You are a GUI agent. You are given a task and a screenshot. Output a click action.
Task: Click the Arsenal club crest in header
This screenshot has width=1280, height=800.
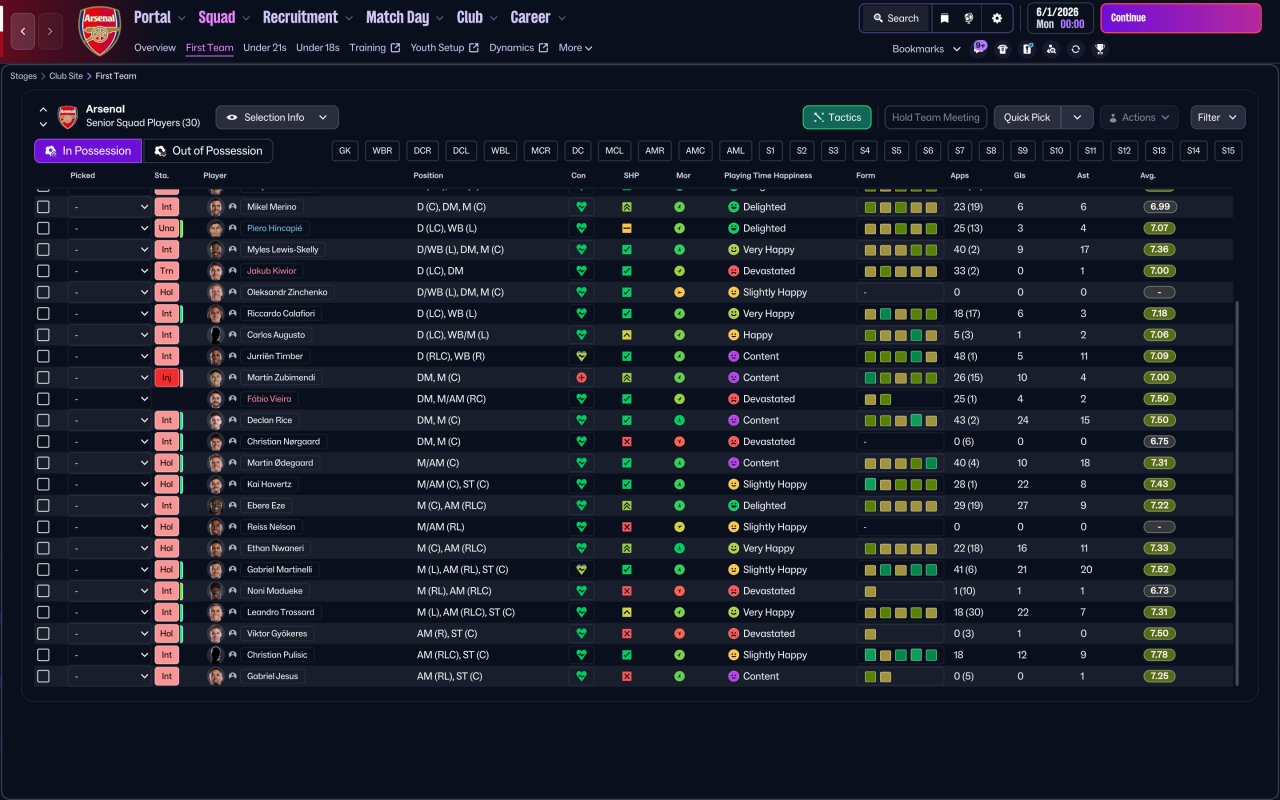[x=99, y=31]
